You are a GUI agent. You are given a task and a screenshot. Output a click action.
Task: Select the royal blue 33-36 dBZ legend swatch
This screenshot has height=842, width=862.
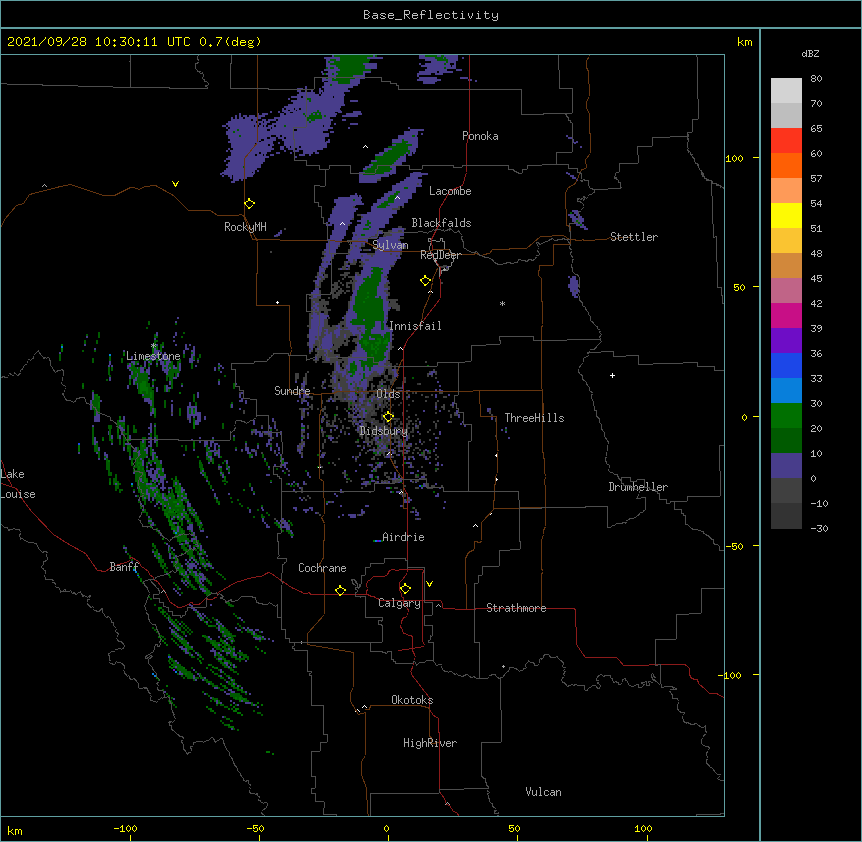(786, 365)
